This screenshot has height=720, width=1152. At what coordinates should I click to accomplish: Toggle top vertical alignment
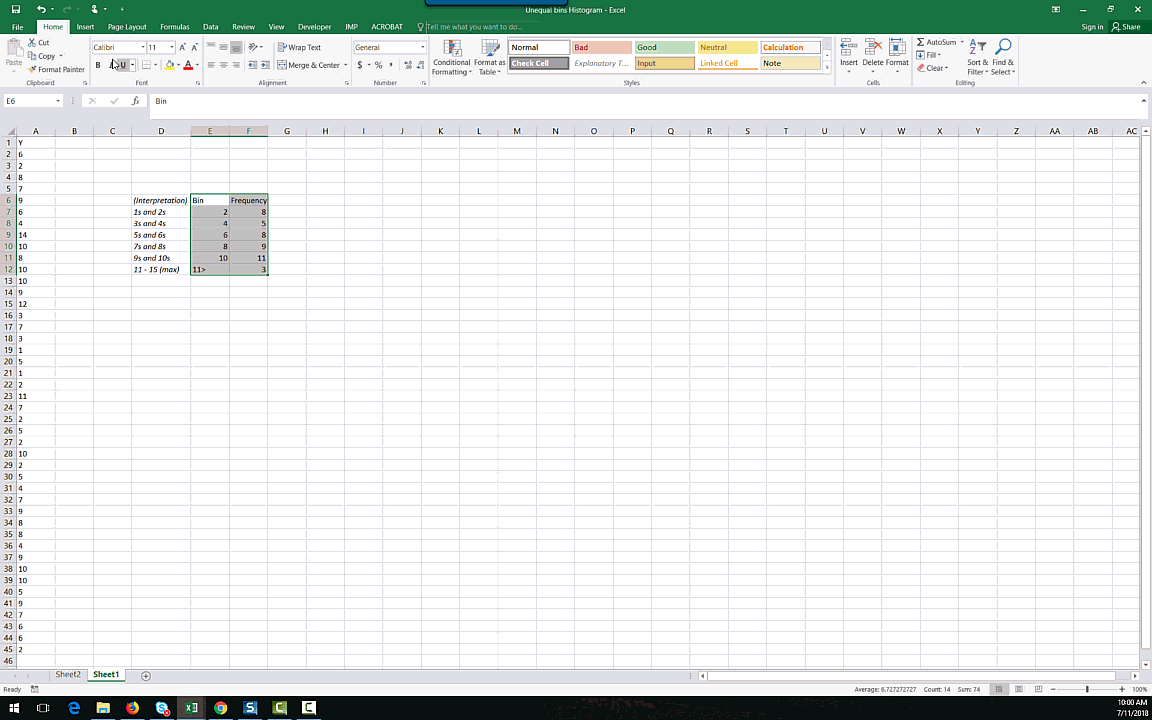tap(211, 47)
